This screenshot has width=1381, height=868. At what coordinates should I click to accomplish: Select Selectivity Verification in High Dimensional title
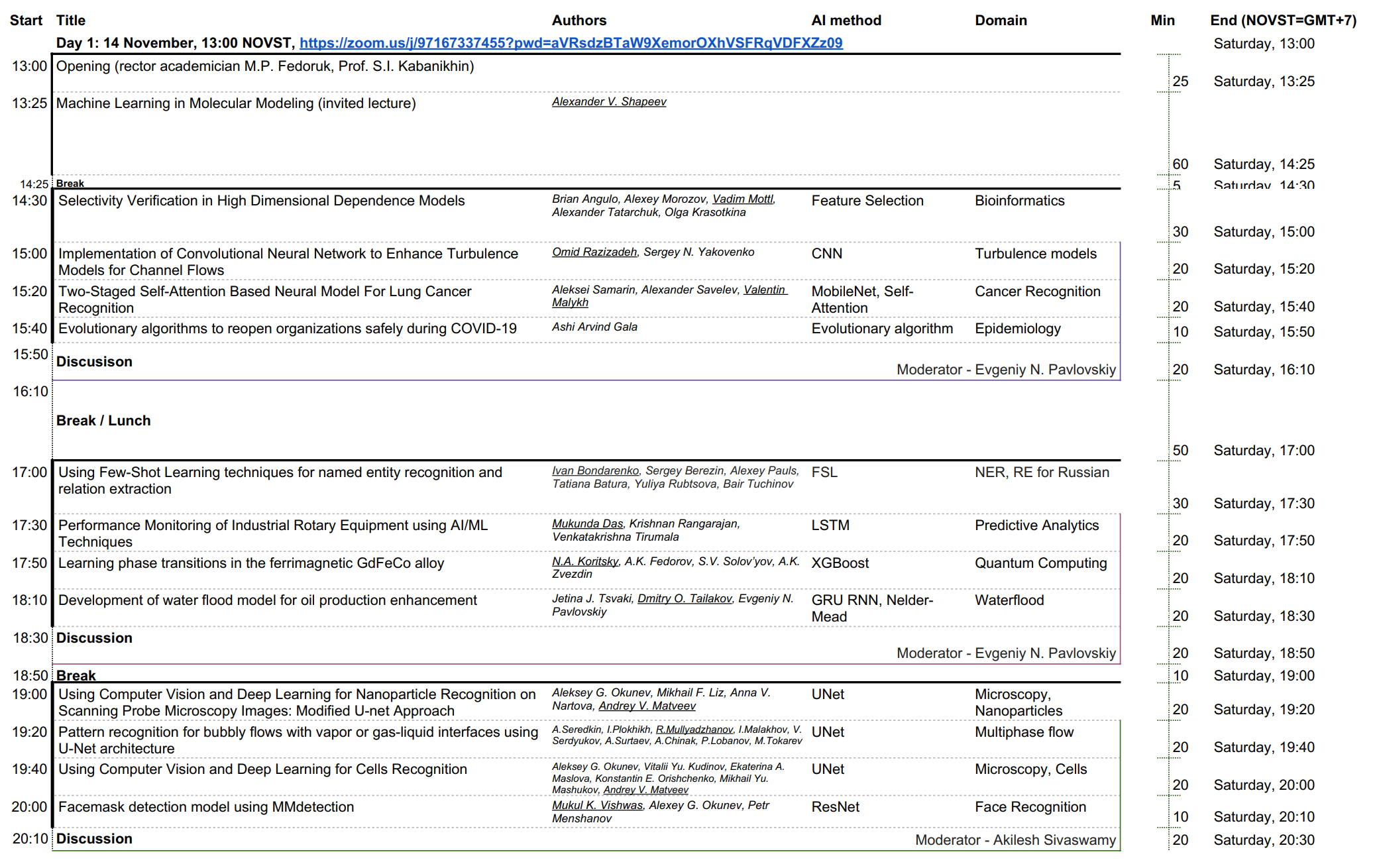[262, 201]
